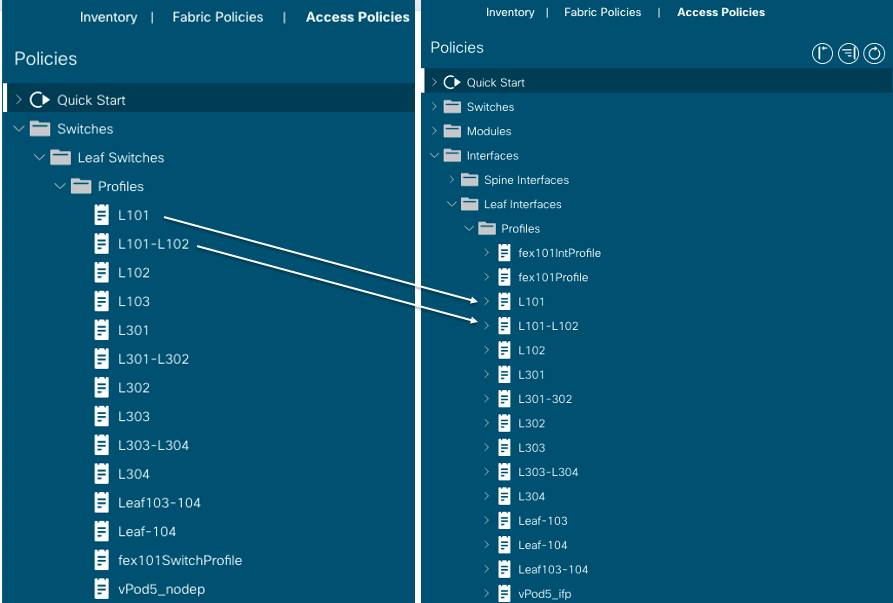This screenshot has width=893, height=603.
Task: Click the fex101Profile policy icon
Action: click(503, 277)
